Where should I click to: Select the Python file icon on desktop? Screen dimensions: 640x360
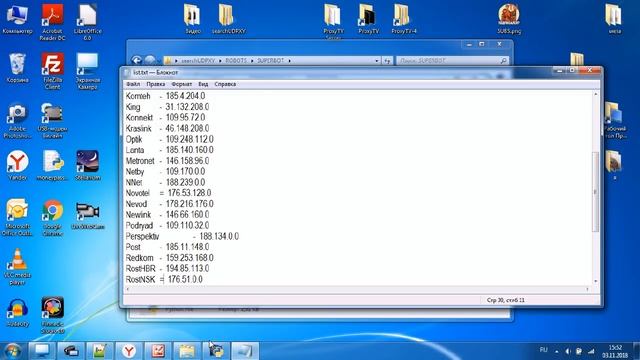point(52,165)
